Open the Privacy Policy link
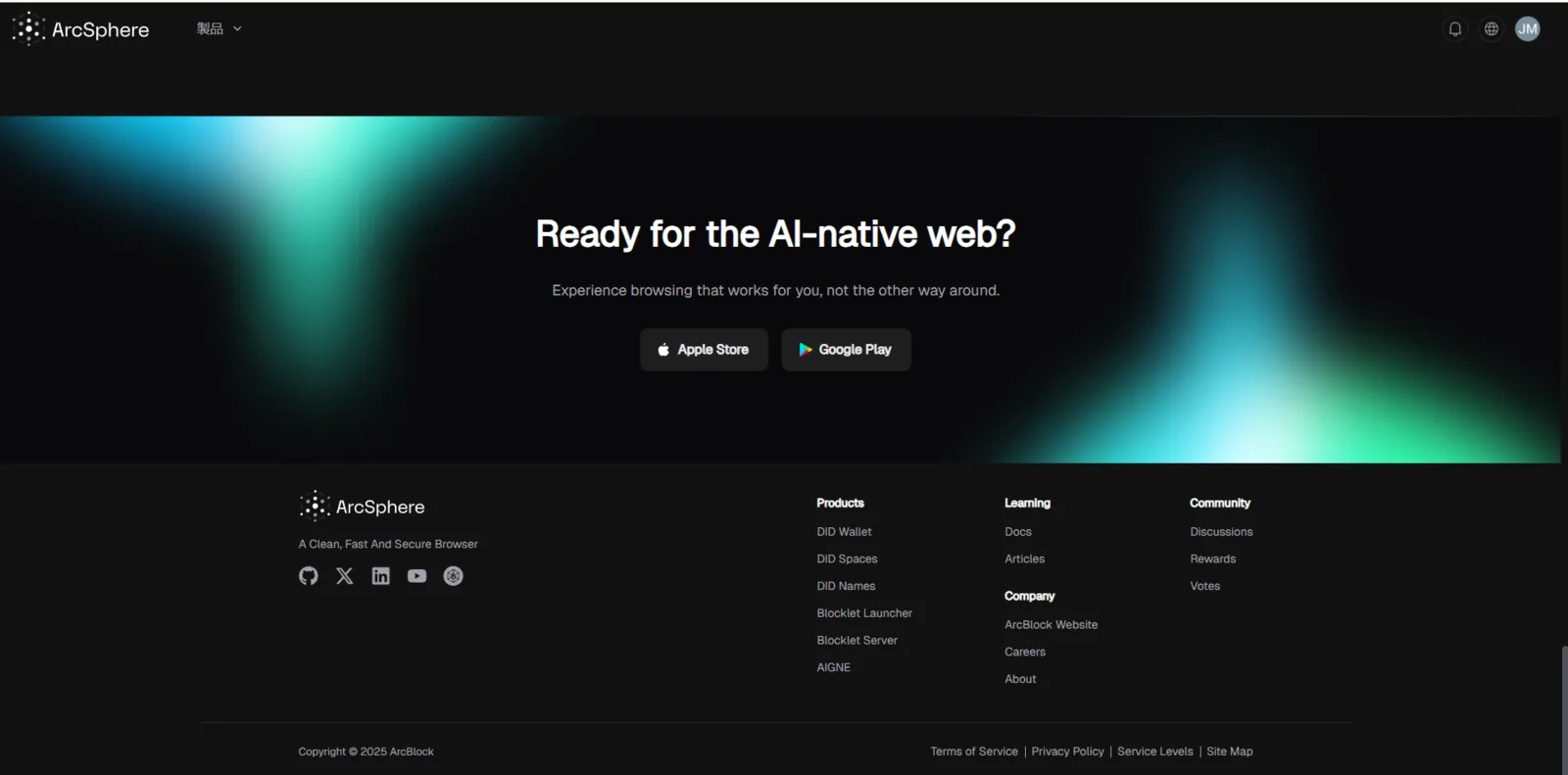The image size is (1568, 775). (1067, 751)
